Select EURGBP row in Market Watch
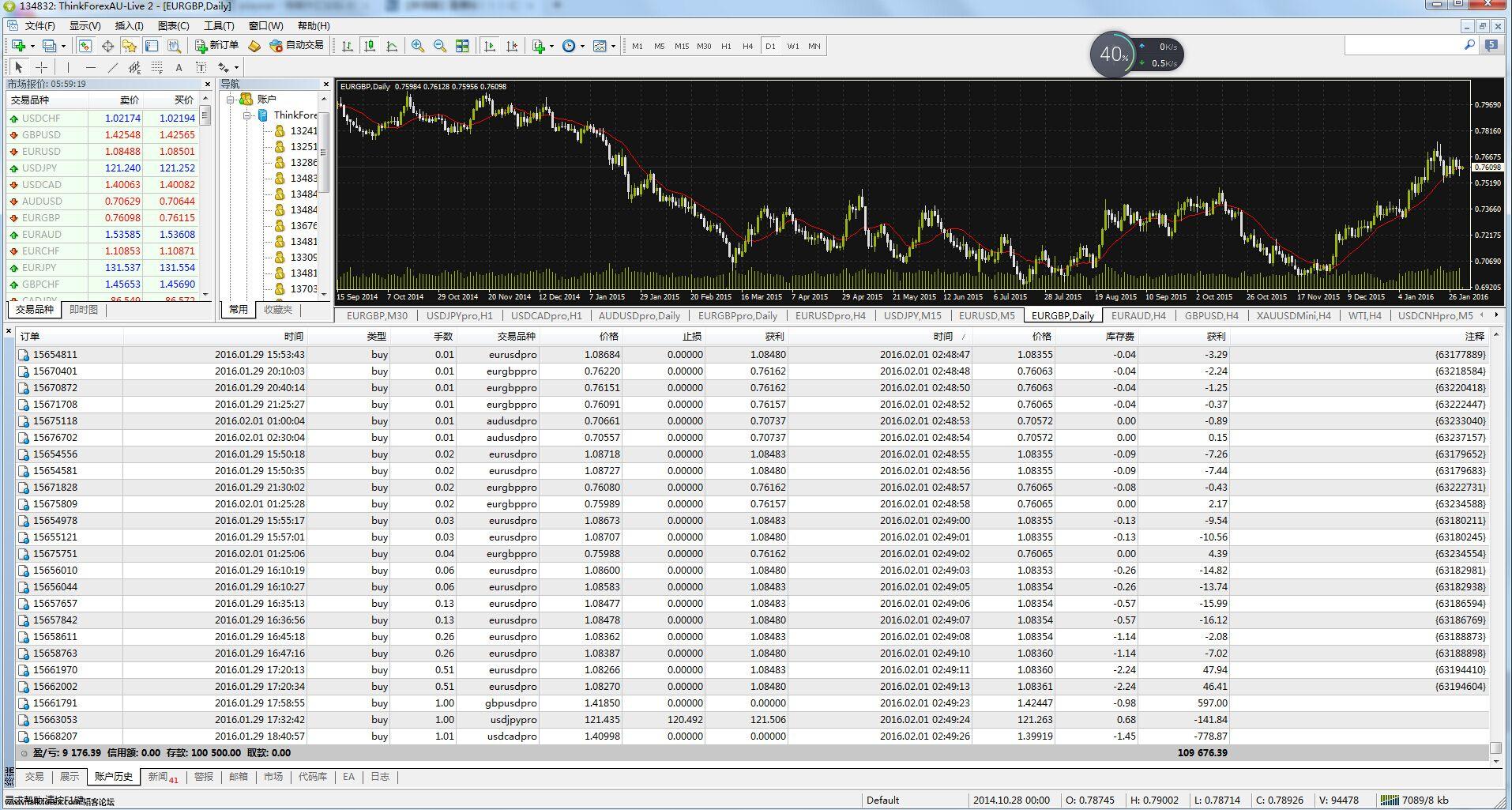The height and width of the screenshot is (810, 1512). point(103,218)
